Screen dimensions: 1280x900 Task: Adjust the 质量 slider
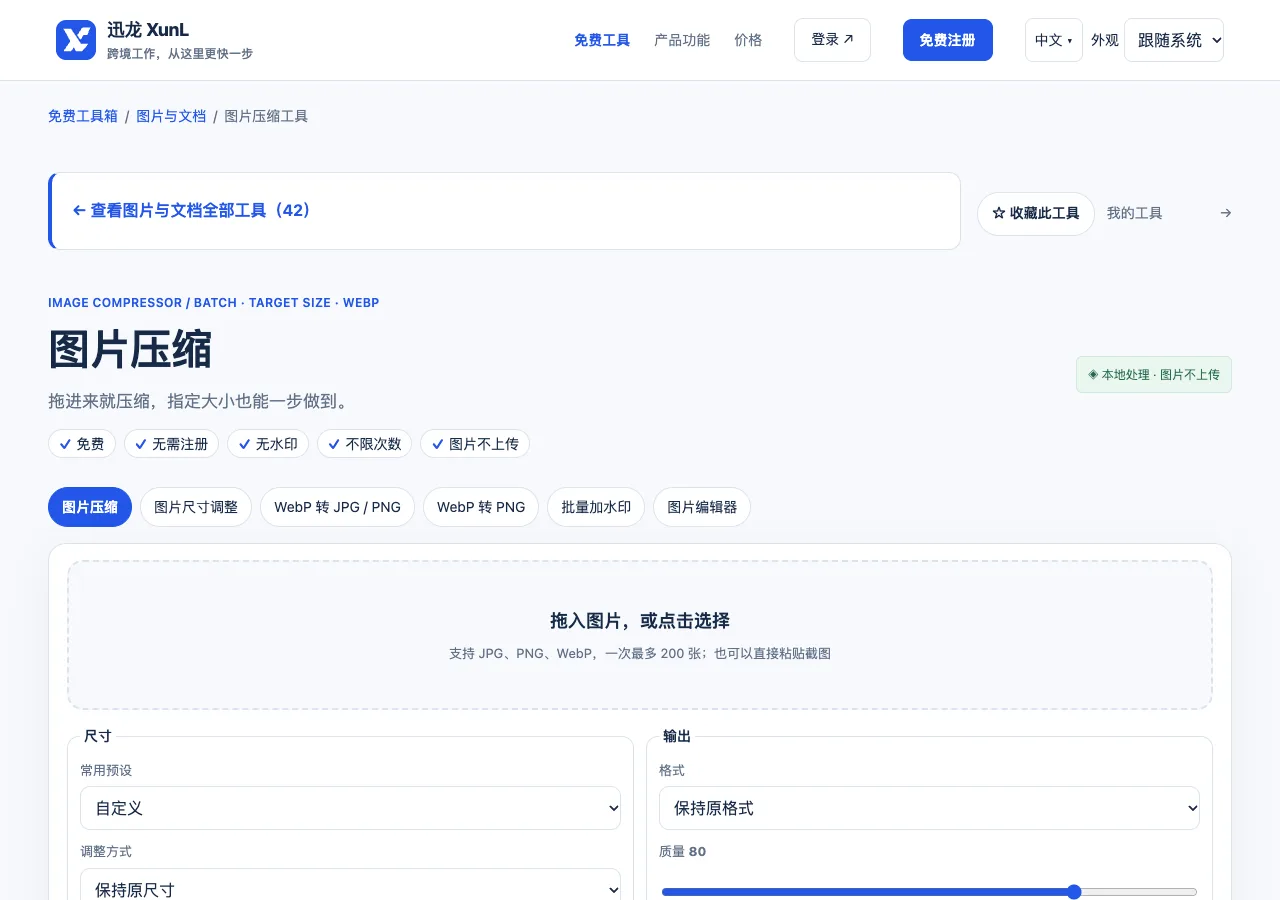(929, 892)
